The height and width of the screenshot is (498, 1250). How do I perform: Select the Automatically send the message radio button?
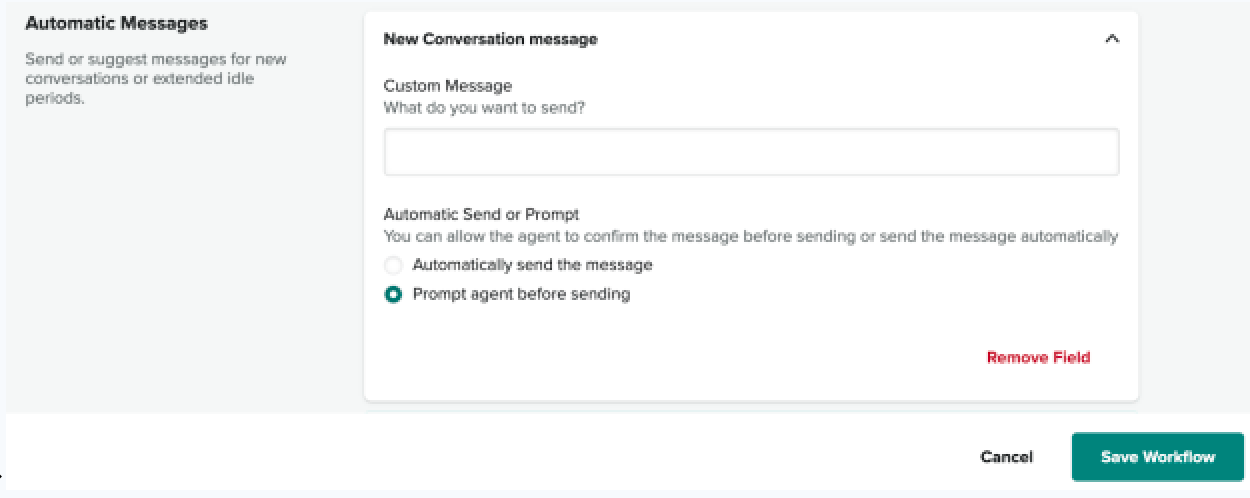[x=393, y=266]
